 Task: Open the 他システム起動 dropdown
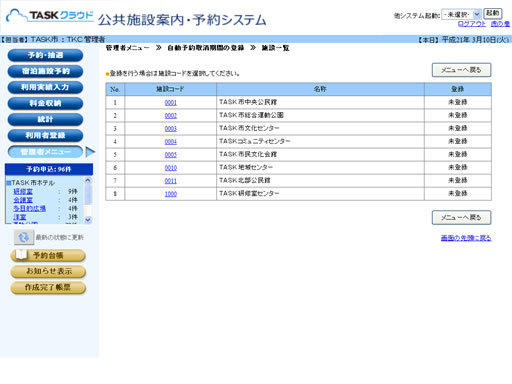(x=461, y=14)
